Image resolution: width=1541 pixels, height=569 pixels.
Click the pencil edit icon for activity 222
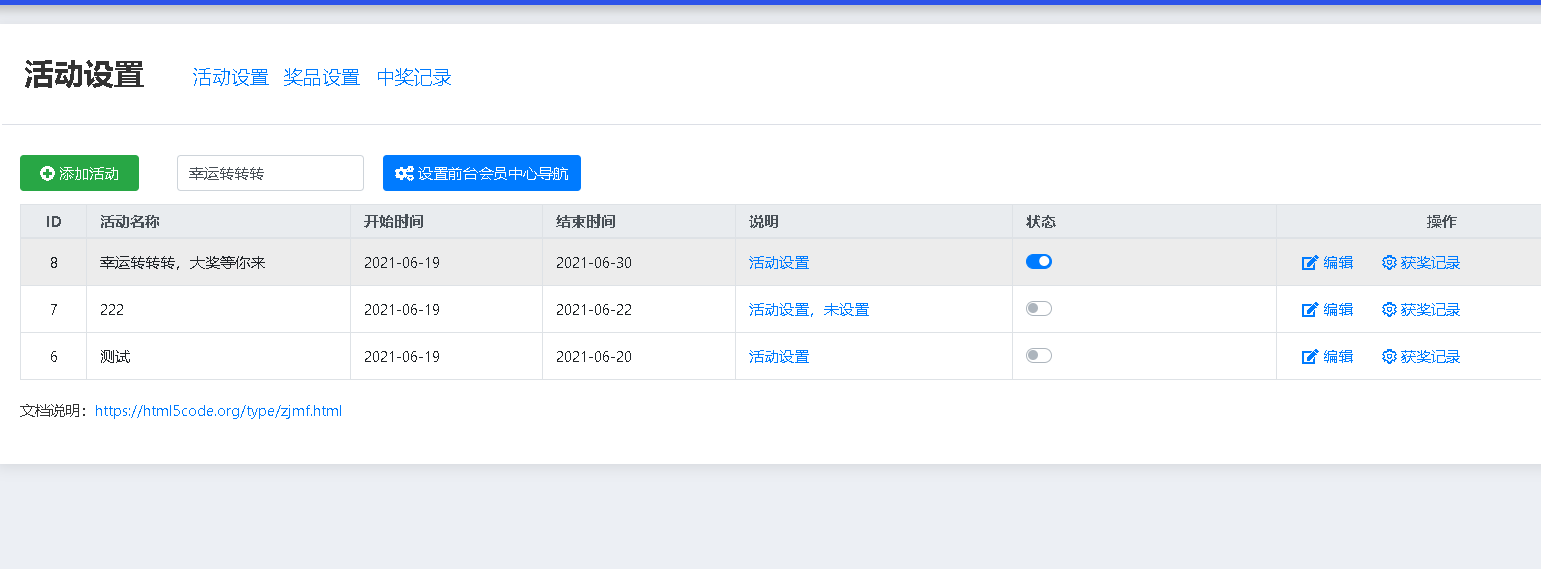pyautogui.click(x=1310, y=310)
